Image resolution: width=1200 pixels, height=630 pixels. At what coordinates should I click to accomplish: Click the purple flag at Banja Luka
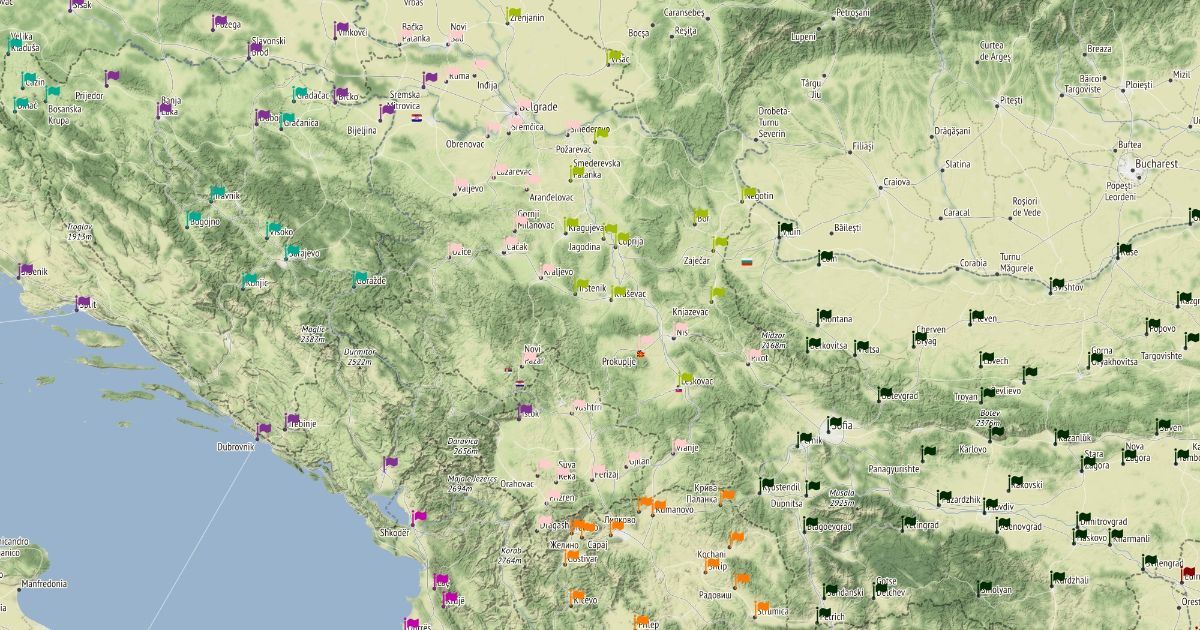(x=165, y=109)
